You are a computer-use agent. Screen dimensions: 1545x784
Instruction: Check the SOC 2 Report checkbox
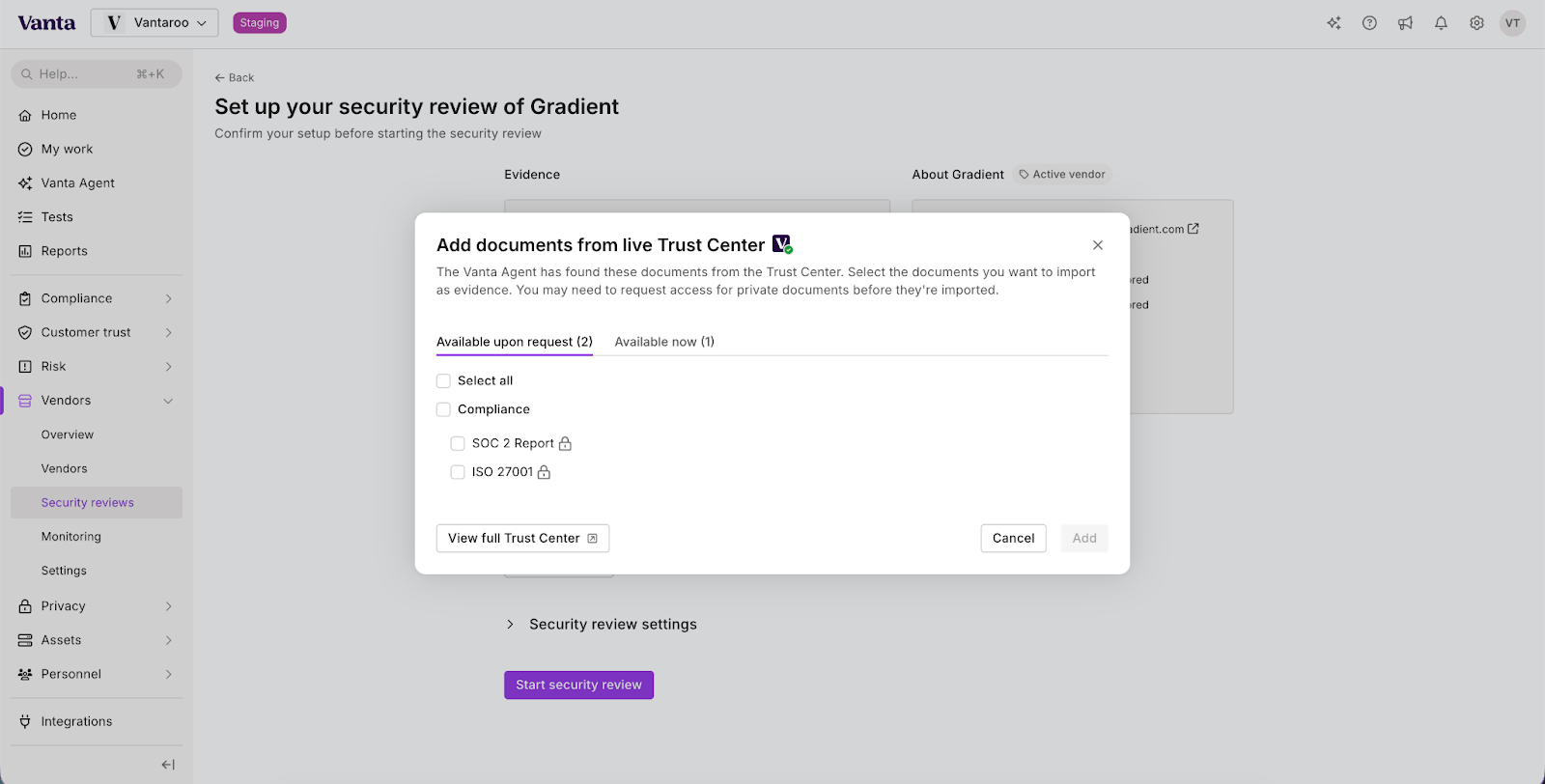click(x=458, y=443)
